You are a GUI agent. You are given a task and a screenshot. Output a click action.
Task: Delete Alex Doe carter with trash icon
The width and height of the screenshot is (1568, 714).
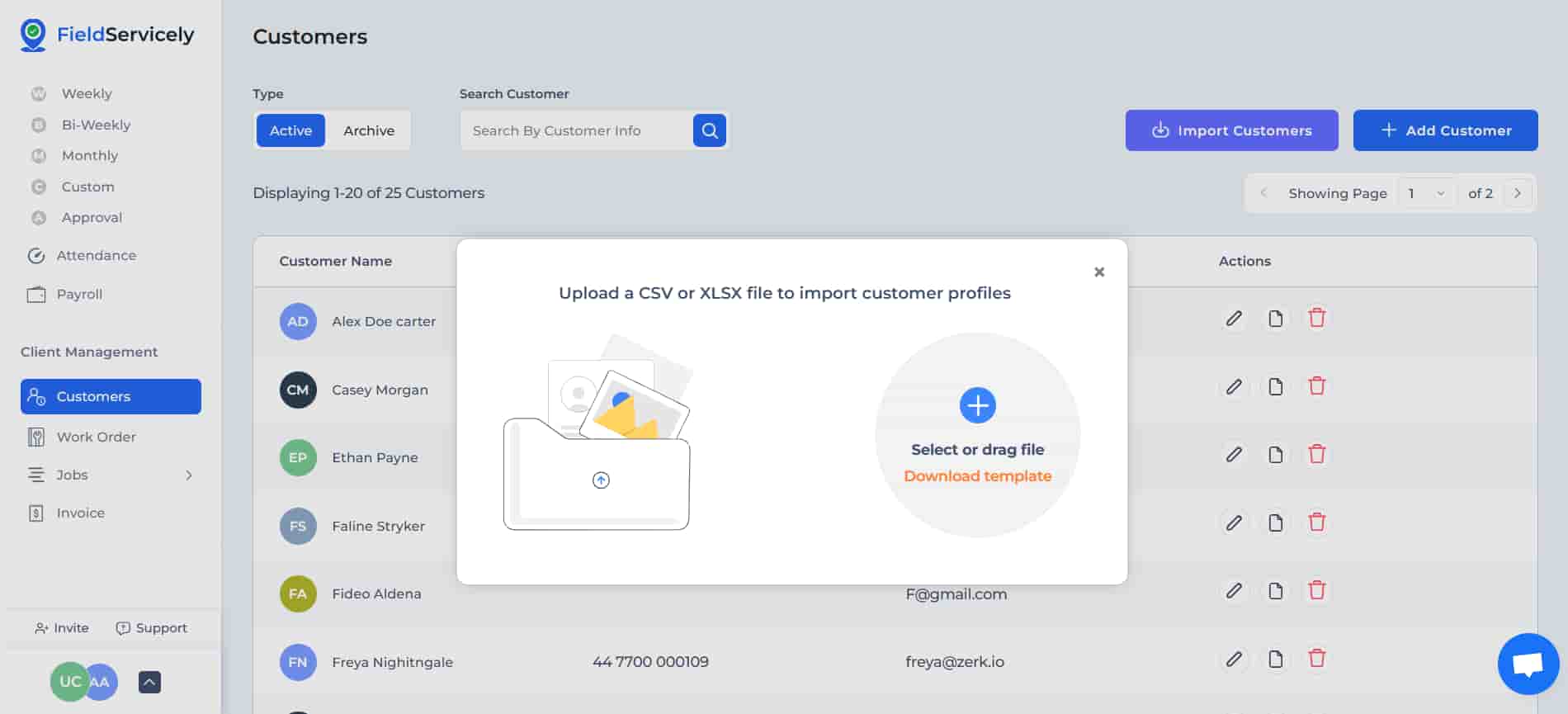(1317, 318)
